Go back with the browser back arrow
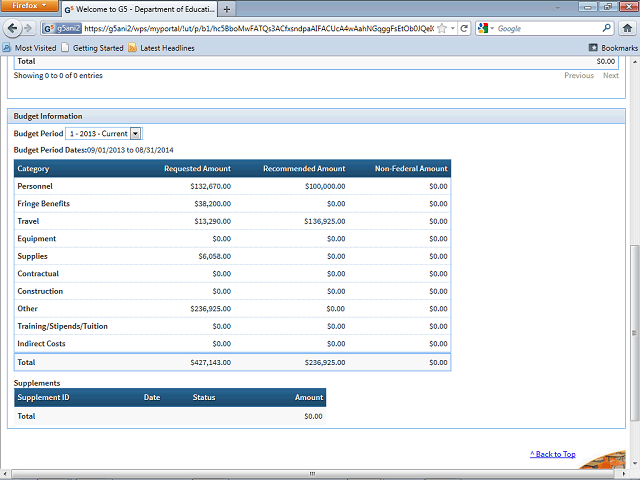Viewport: 640px width, 480px height. (12, 28)
